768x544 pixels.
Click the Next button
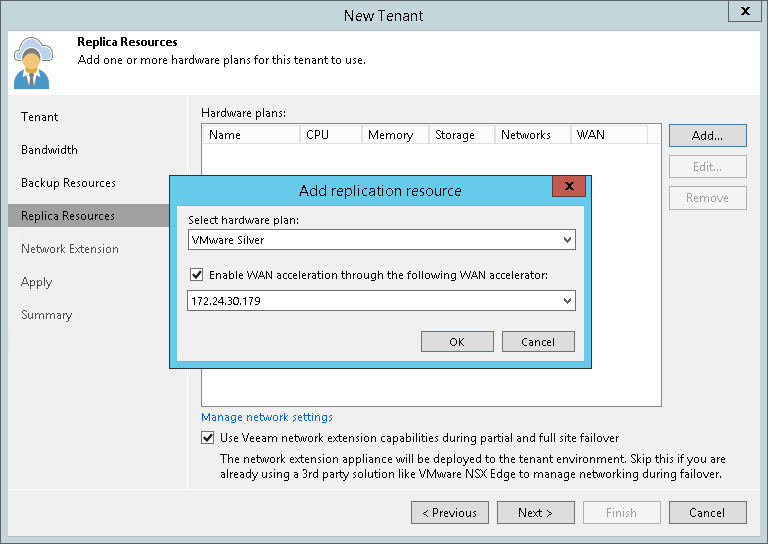[x=535, y=513]
